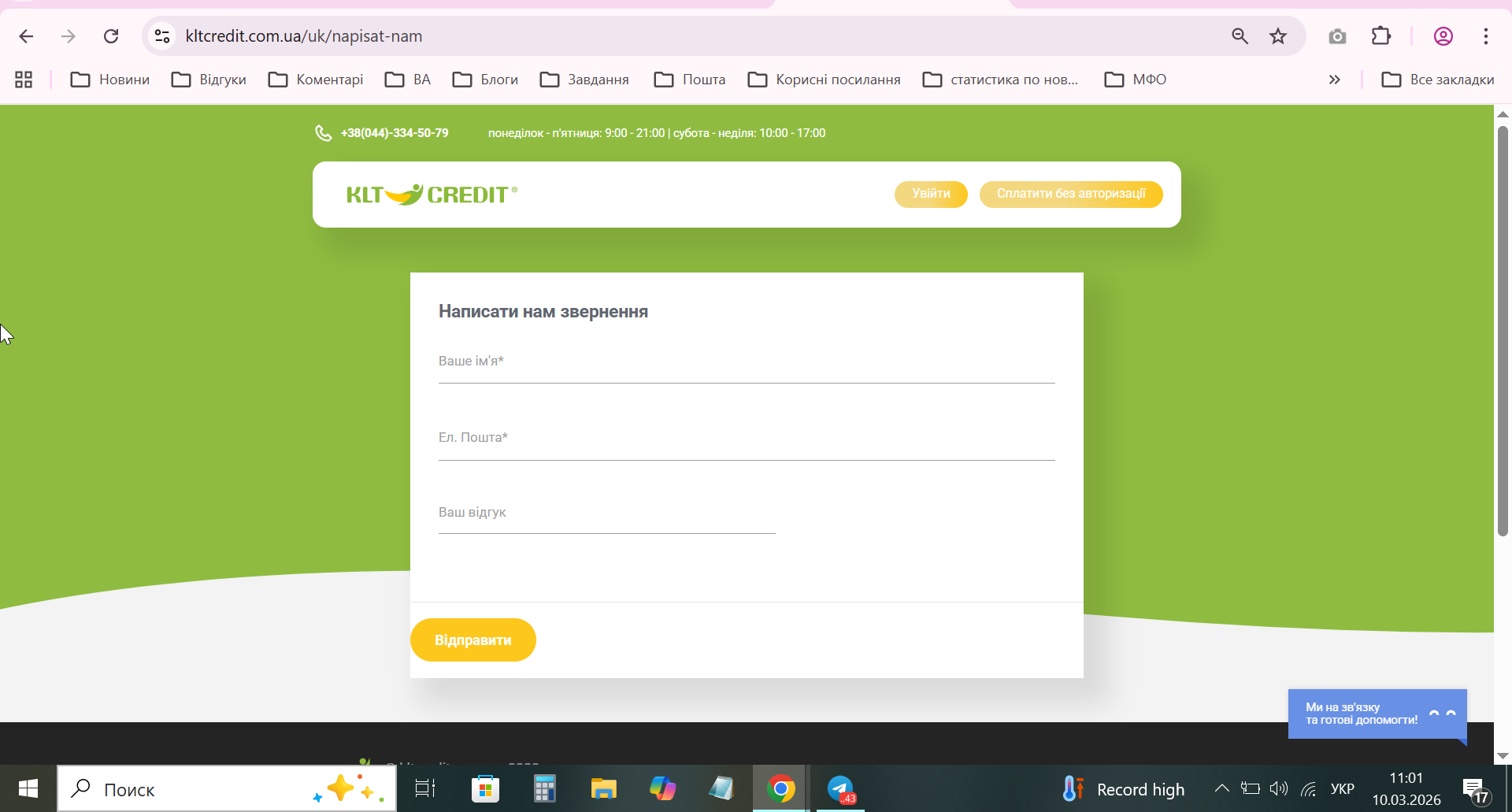The image size is (1512, 812).
Task: Click the Увійти login button
Action: click(x=931, y=194)
